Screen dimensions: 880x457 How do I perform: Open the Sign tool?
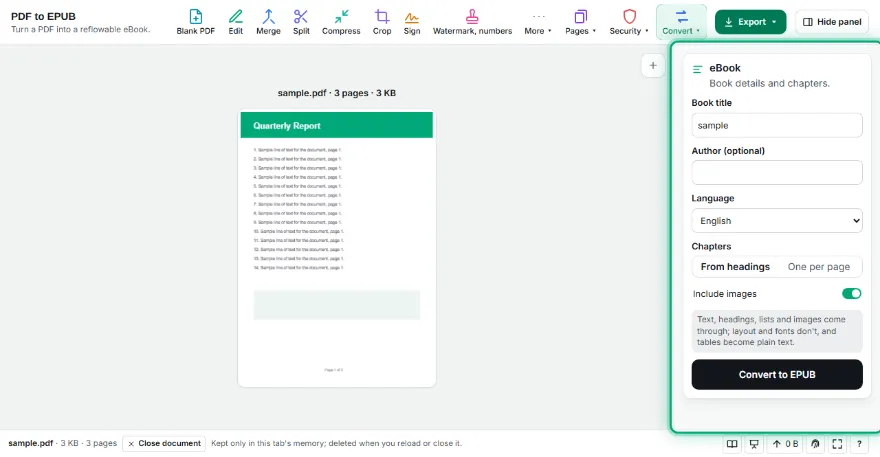coord(411,22)
